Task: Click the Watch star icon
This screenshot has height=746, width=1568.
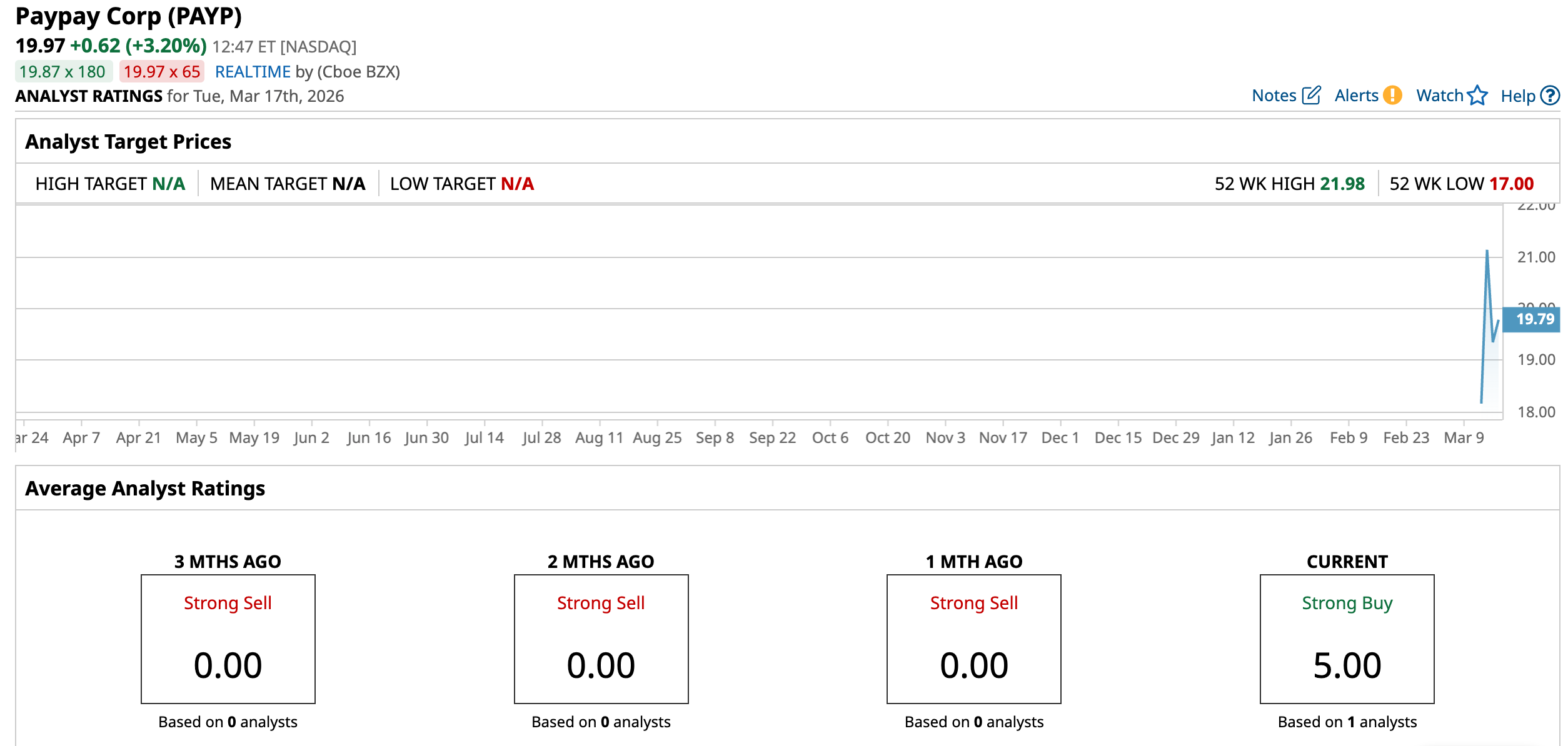Action: pyautogui.click(x=1477, y=96)
